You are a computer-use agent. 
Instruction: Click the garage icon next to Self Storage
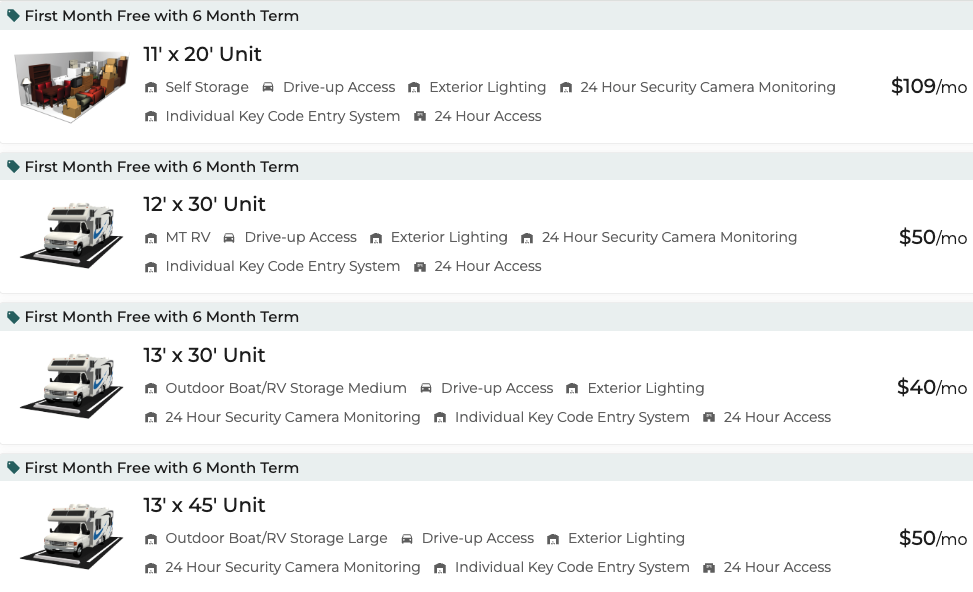[151, 88]
